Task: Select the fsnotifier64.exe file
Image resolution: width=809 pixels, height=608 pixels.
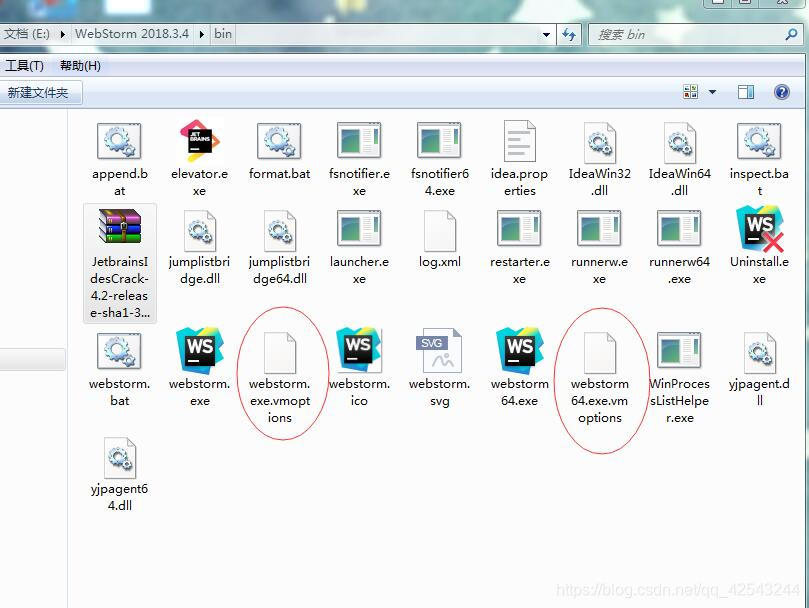Action: pyautogui.click(x=440, y=159)
